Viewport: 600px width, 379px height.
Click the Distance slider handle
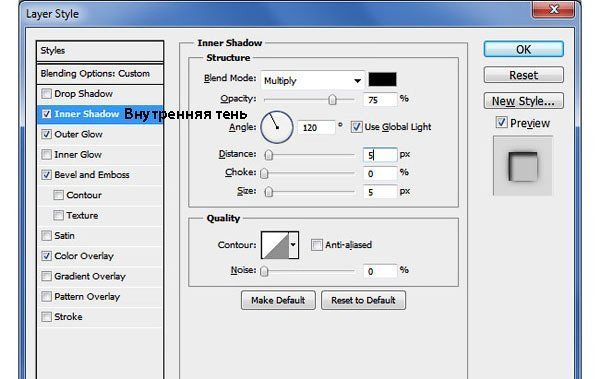[269, 155]
